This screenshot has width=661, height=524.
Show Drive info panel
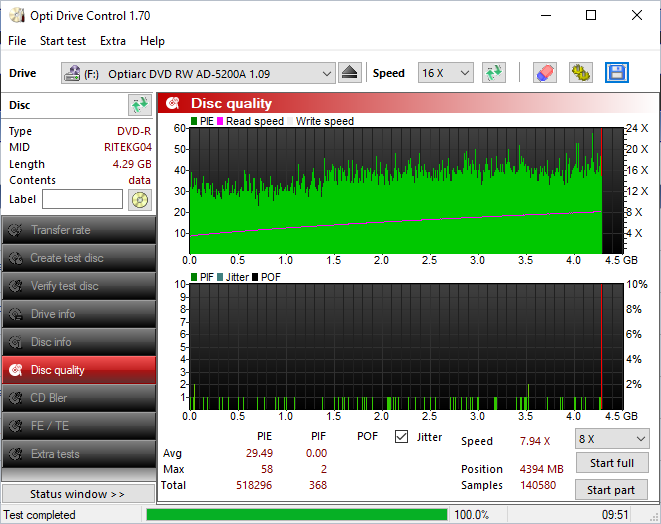pyautogui.click(x=79, y=314)
